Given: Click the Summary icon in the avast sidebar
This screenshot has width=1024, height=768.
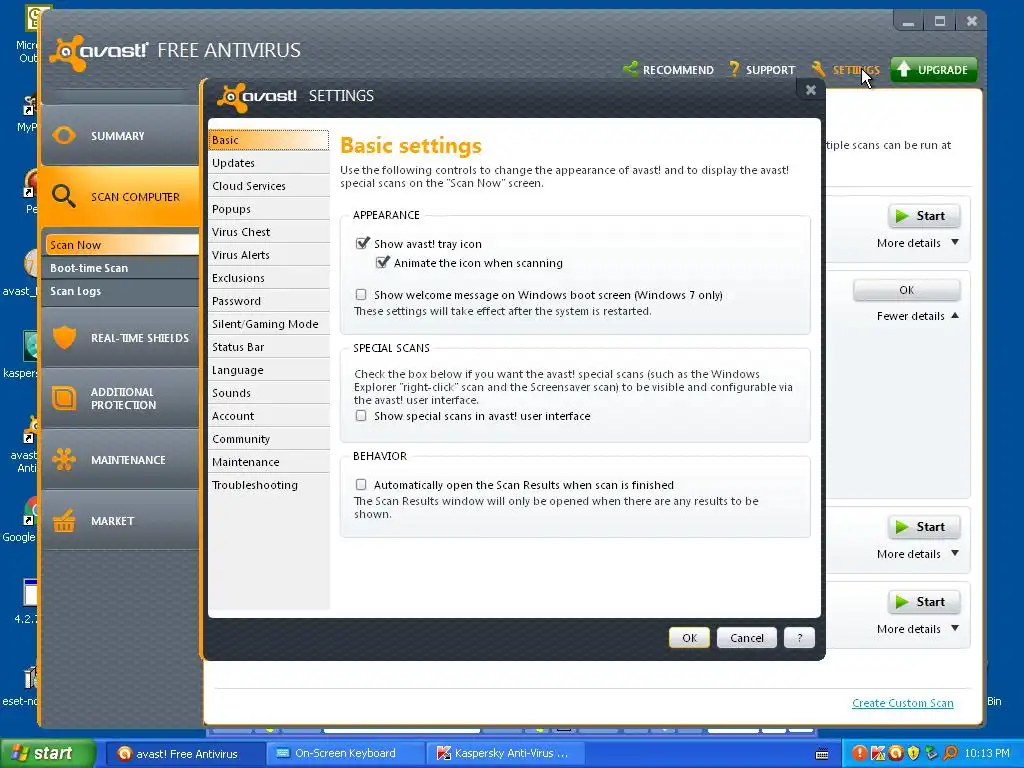Looking at the screenshot, I should click(64, 135).
